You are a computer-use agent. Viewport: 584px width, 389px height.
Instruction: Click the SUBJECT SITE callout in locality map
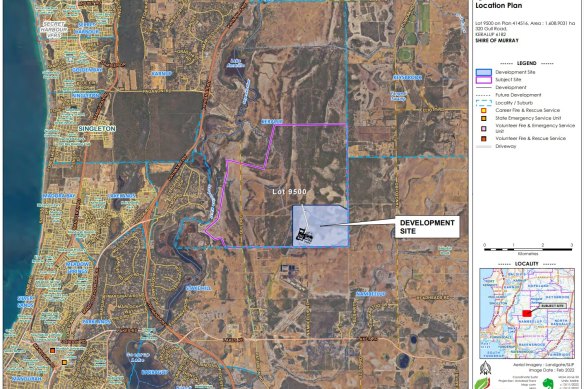tap(553, 306)
